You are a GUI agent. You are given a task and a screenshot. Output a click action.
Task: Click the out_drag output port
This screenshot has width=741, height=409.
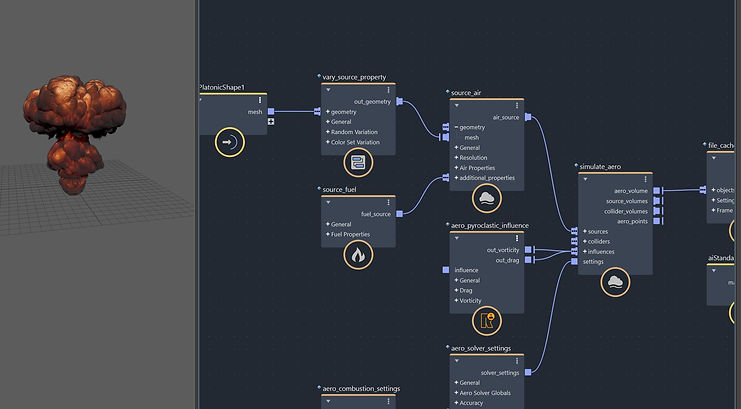point(528,260)
